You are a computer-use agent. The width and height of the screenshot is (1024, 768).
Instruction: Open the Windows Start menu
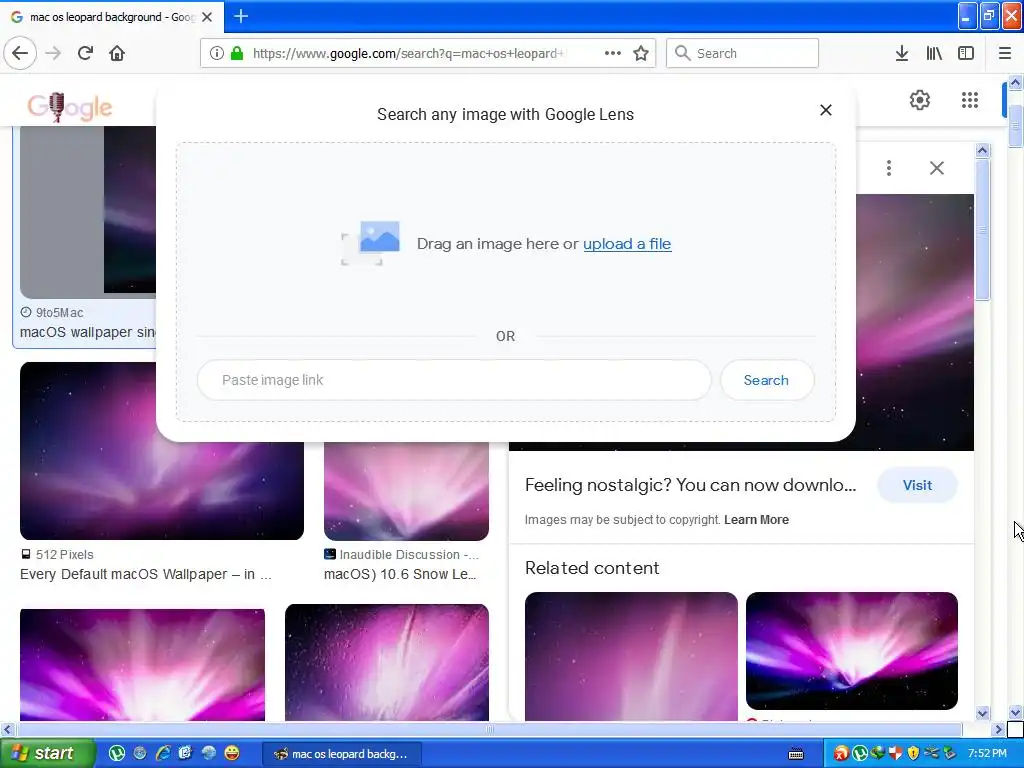(x=47, y=753)
